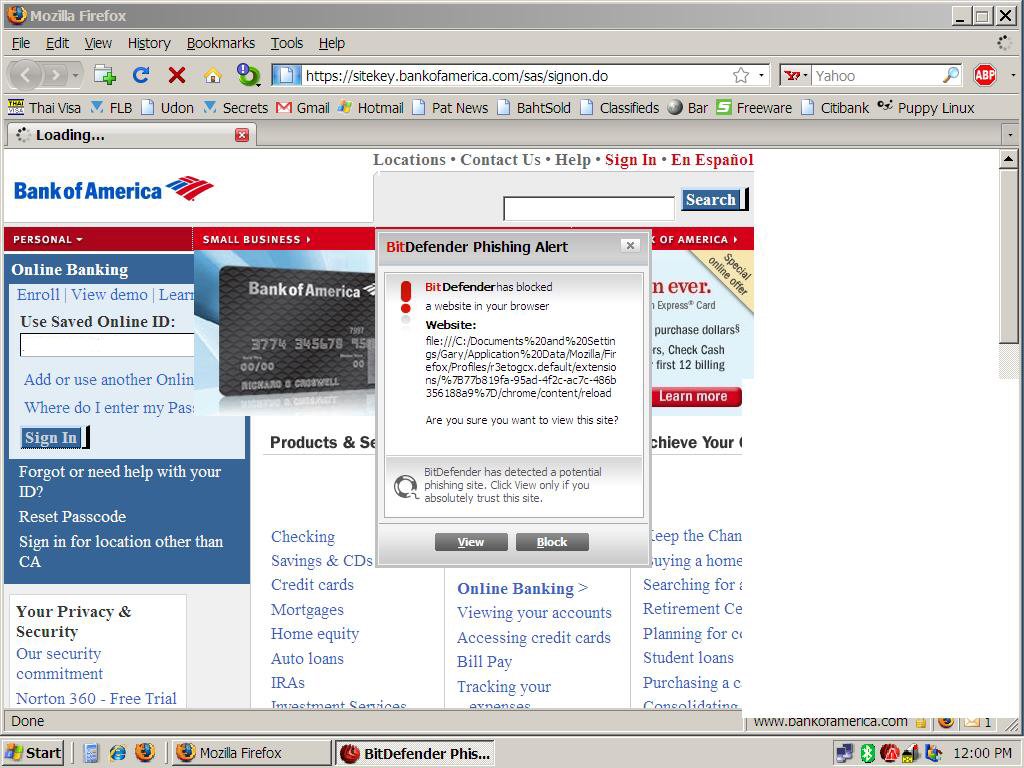Go to the Home page icon

[212, 76]
